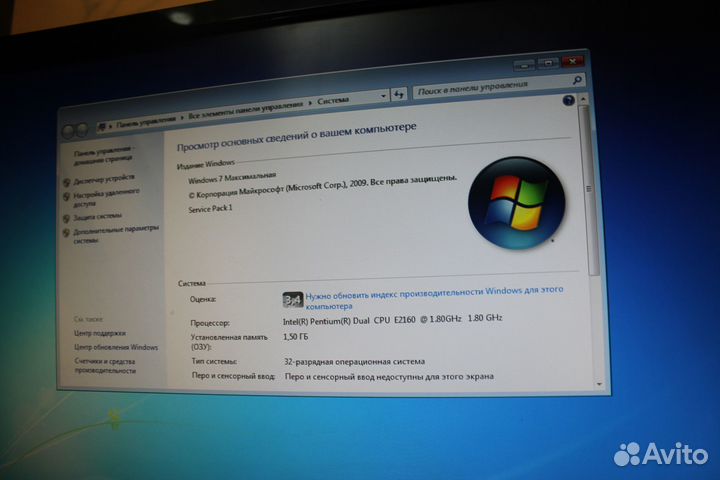Select Панель управления breadcrumb segment
The height and width of the screenshot is (480, 720).
pos(146,121)
